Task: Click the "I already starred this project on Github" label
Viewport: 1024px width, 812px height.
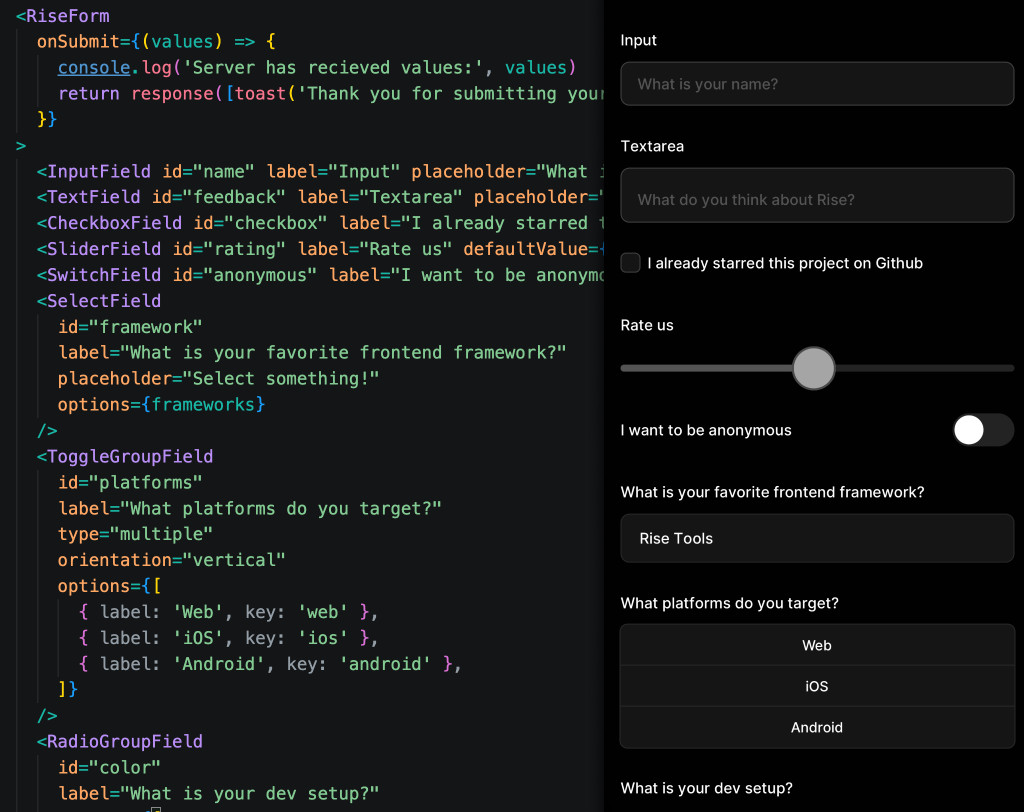Action: pyautogui.click(x=785, y=263)
